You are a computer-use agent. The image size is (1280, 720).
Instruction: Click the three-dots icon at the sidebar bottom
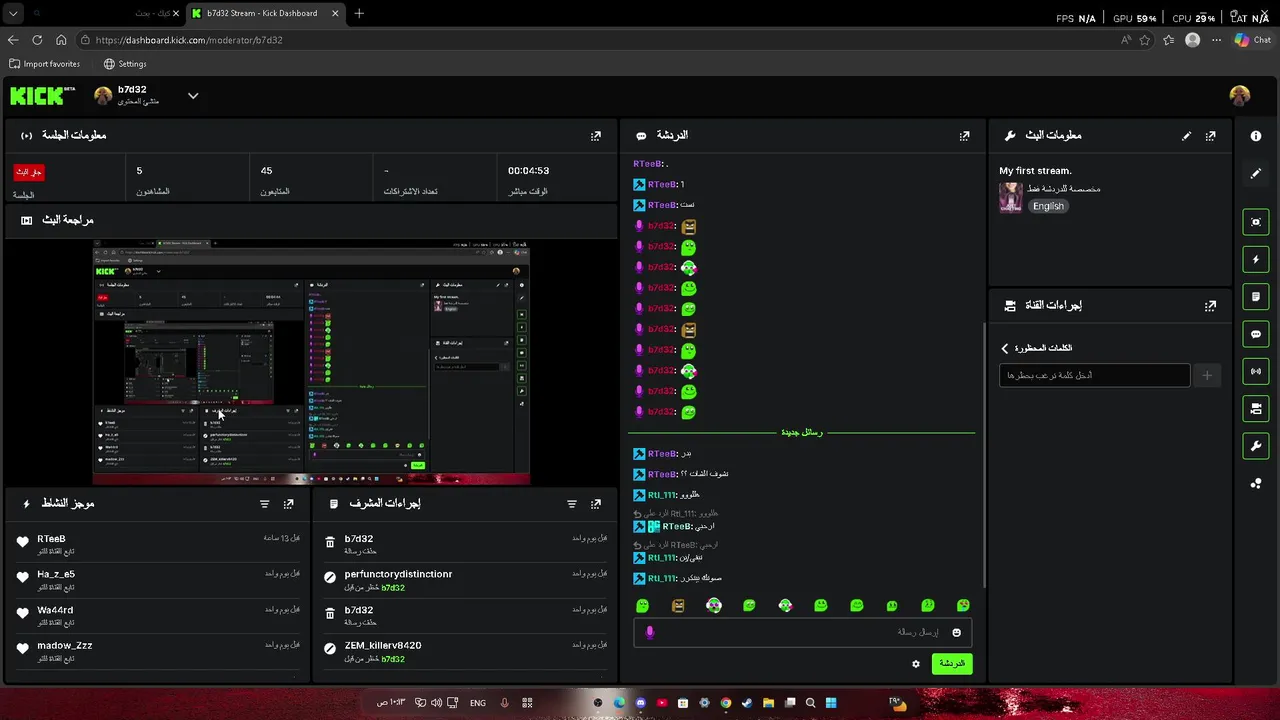pyautogui.click(x=1256, y=483)
